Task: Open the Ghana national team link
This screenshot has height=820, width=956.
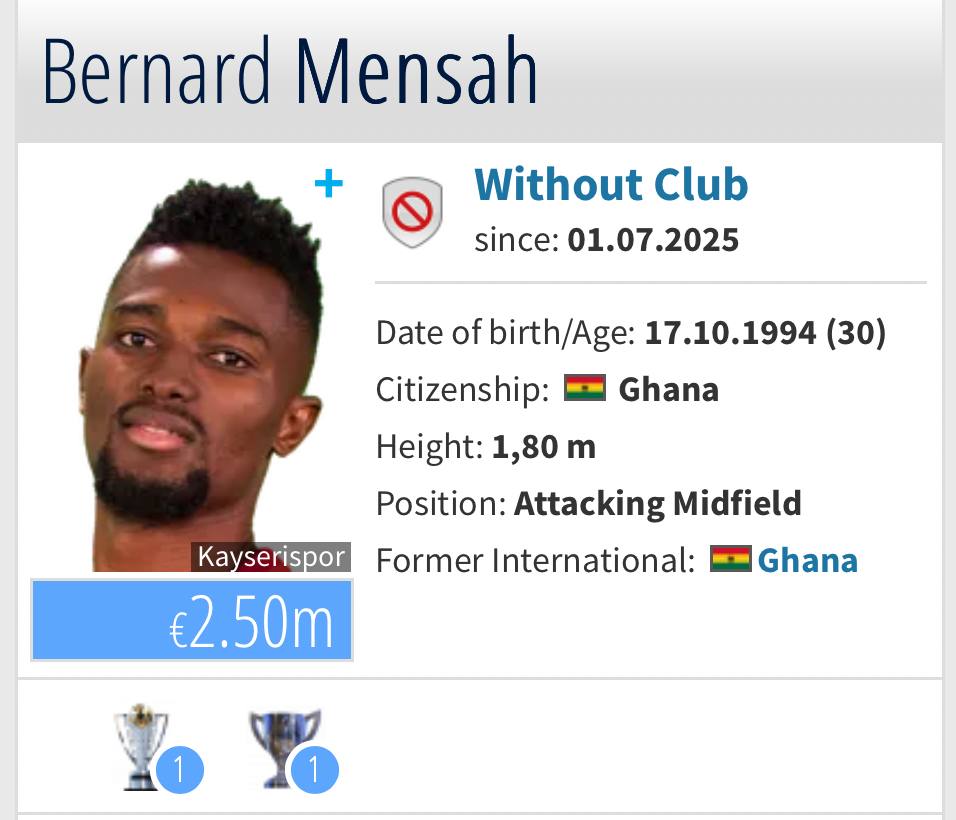Action: point(807,560)
